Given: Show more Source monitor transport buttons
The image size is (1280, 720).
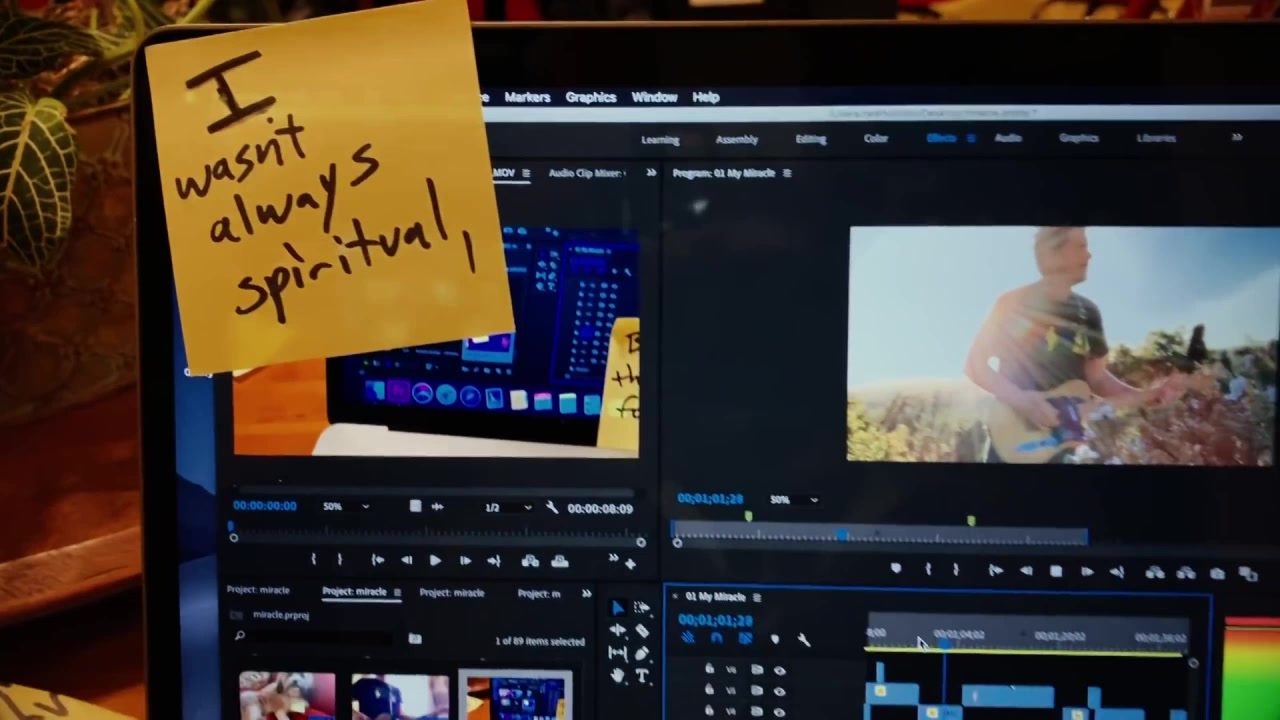Looking at the screenshot, I should [x=613, y=559].
